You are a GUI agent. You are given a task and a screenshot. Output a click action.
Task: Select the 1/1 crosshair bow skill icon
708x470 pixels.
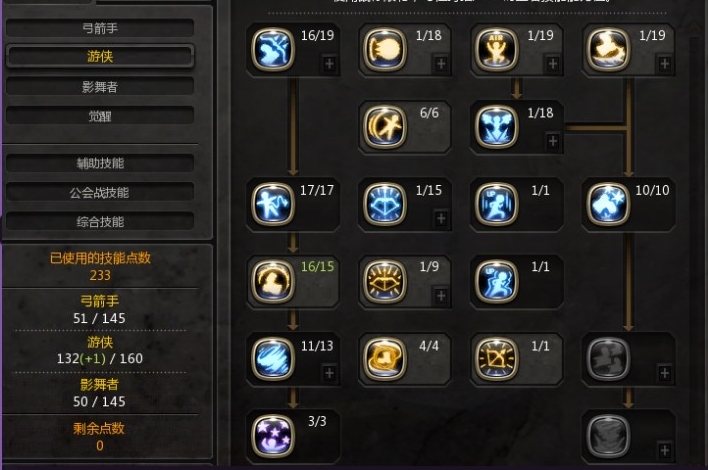496,358
